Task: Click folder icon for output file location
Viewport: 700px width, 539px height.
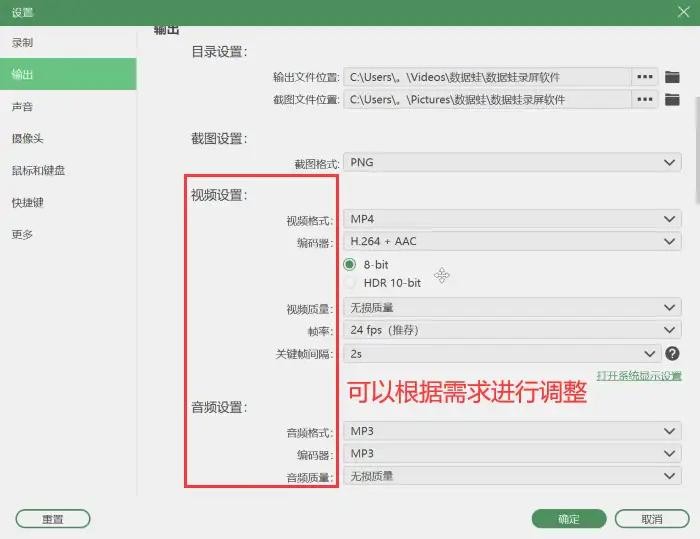Action: point(672,76)
